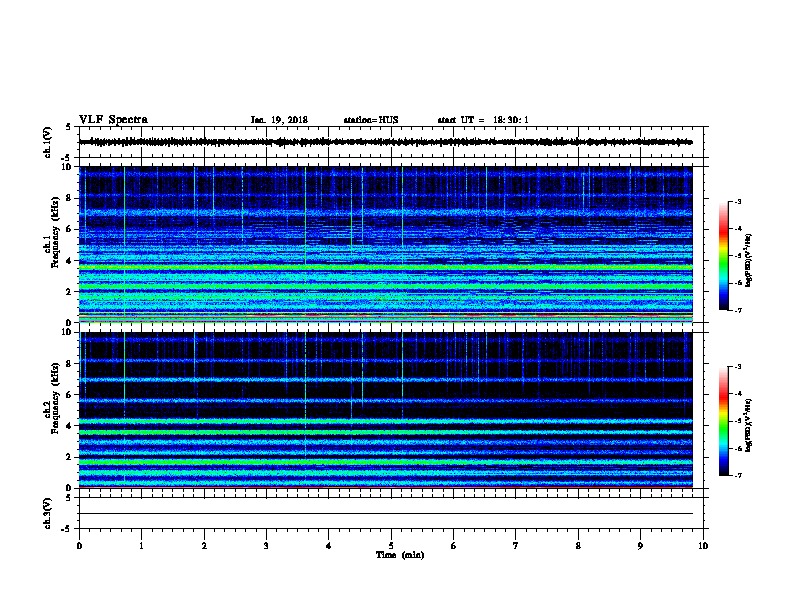This screenshot has height=612, width=792.
Task: Click the ch.1 voltage waveform trace
Action: tap(385, 142)
